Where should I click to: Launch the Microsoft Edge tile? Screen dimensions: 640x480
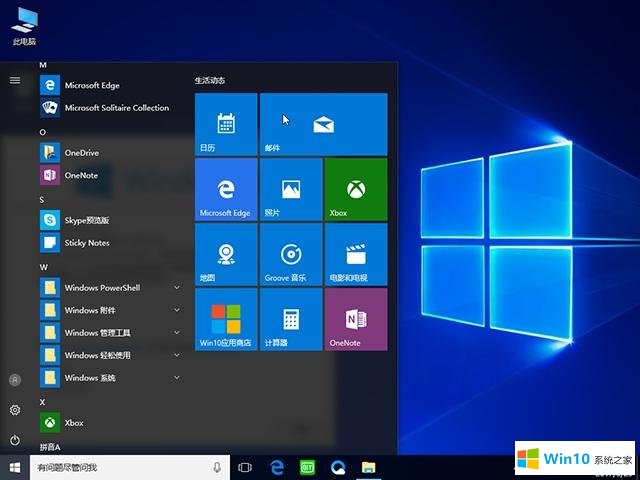[x=226, y=189]
